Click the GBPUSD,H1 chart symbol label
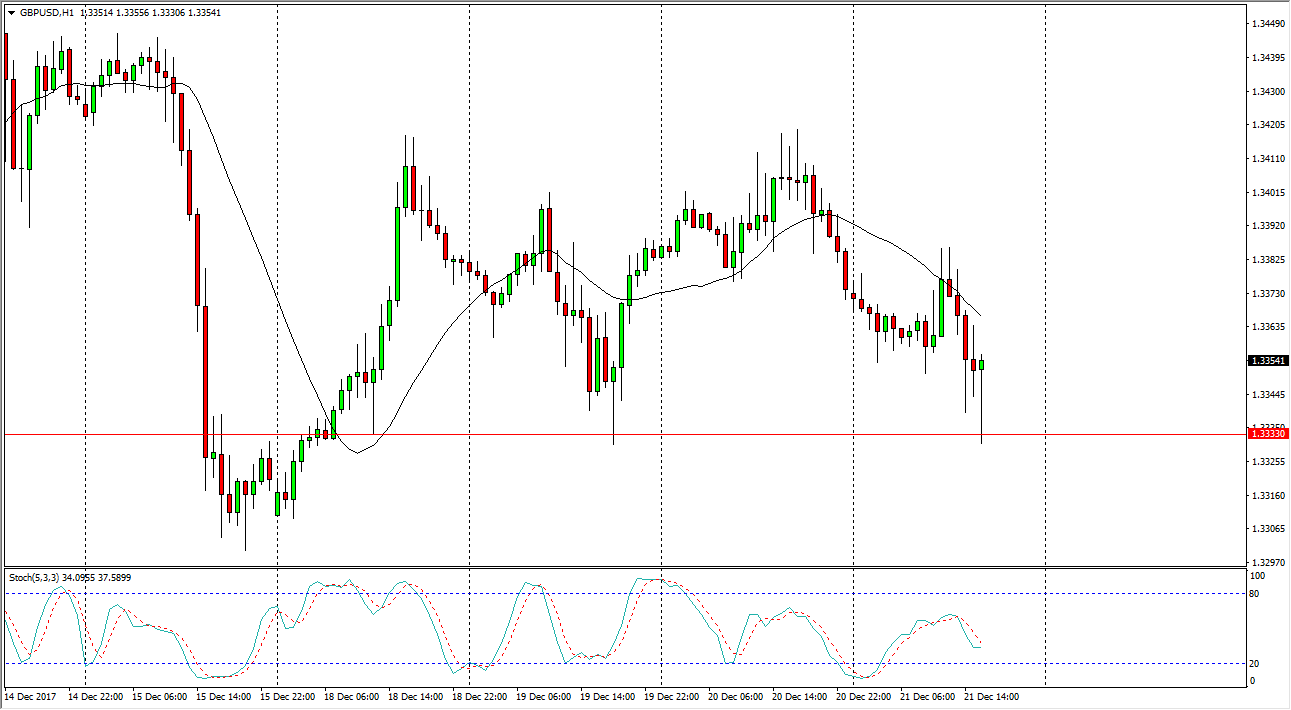Viewport: 1291px width, 710px height. click(46, 13)
